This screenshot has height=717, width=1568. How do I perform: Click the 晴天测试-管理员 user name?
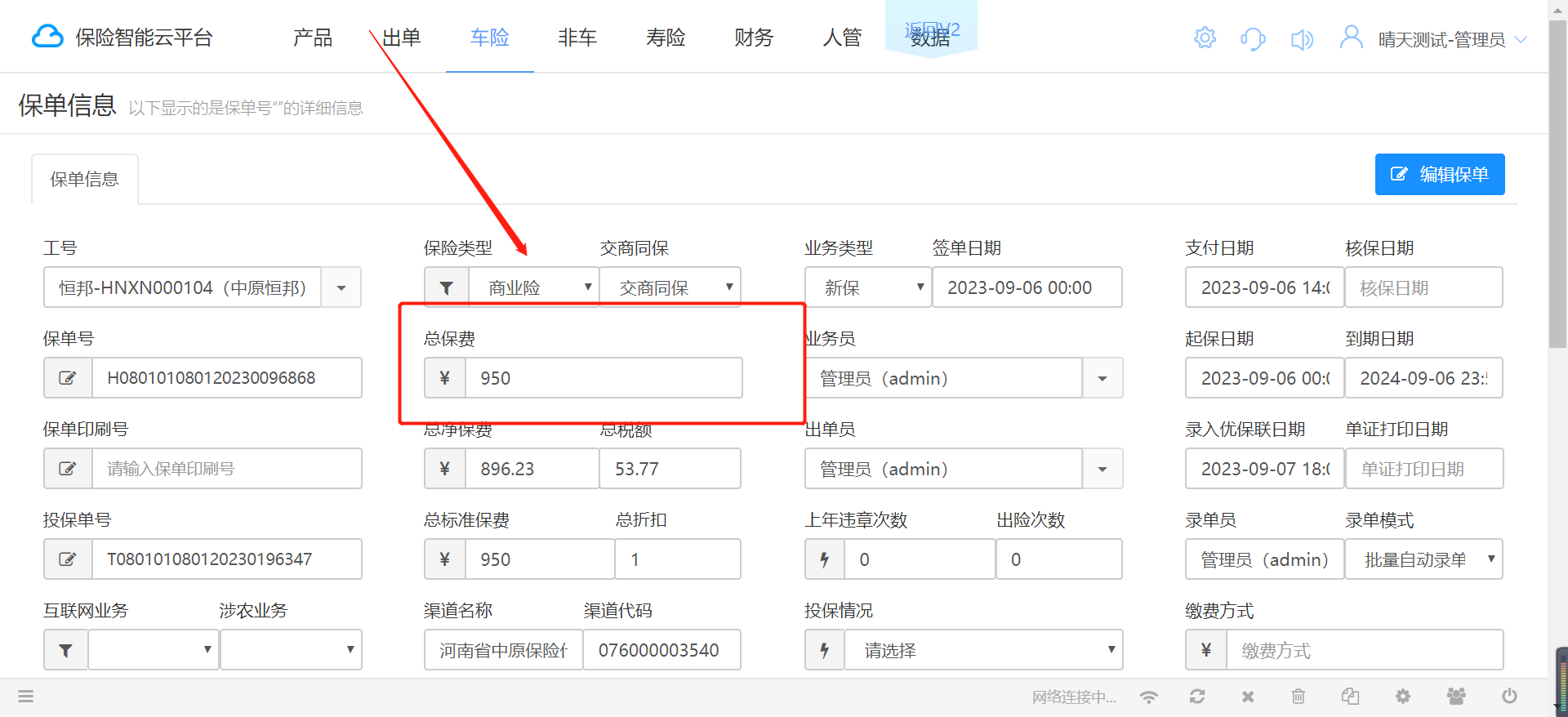point(1442,39)
